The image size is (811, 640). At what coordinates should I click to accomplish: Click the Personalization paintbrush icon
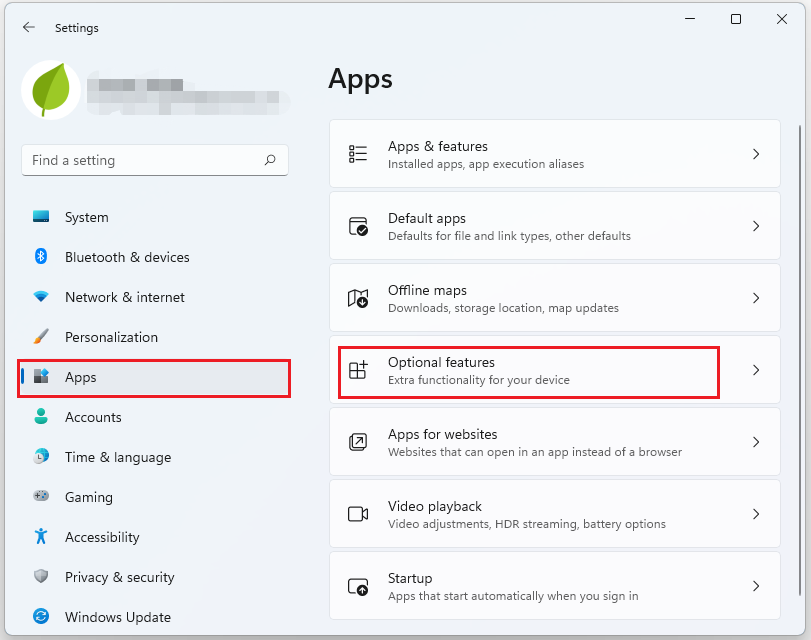41,337
